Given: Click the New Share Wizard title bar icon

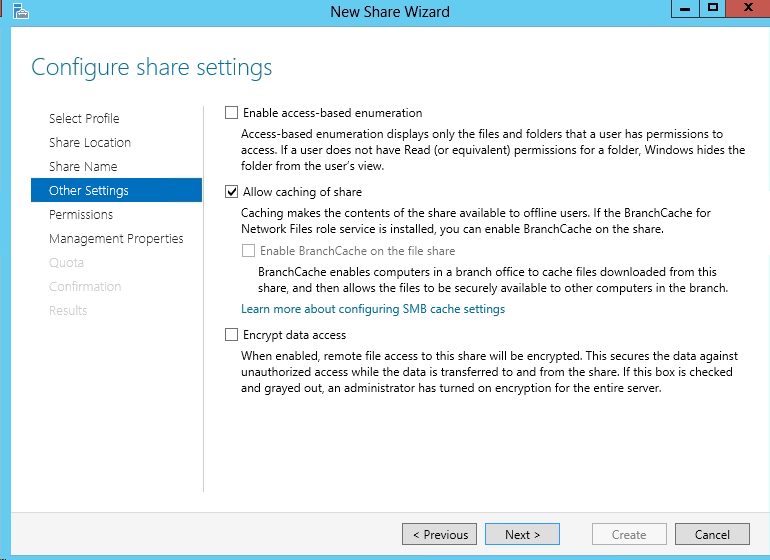Looking at the screenshot, I should (x=21, y=11).
